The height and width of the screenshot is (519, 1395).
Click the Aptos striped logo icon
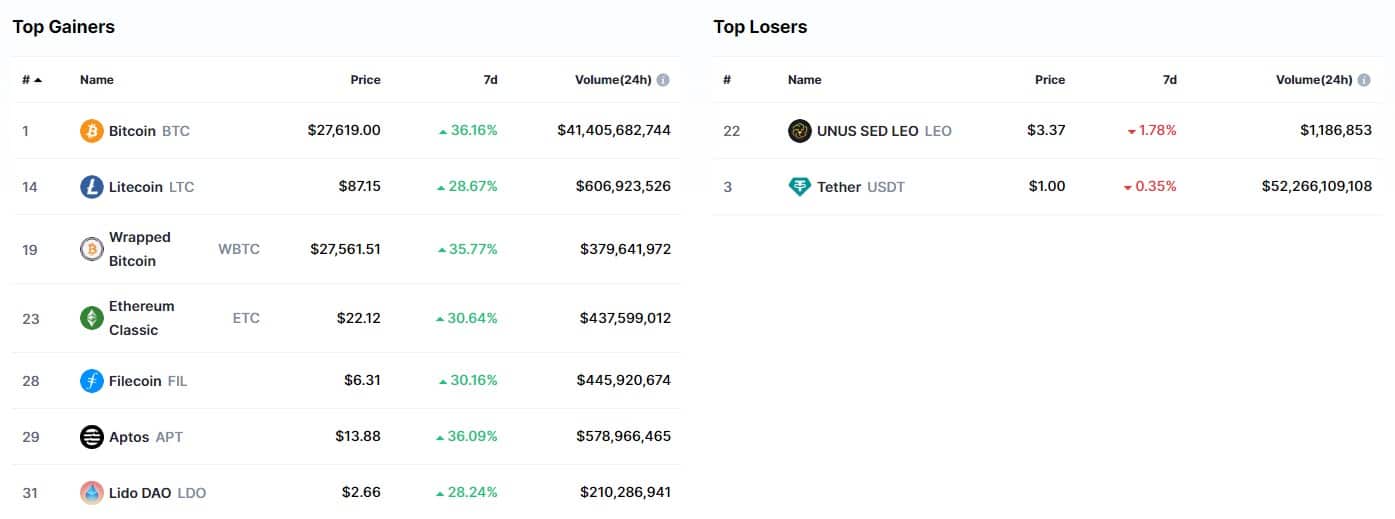point(92,437)
